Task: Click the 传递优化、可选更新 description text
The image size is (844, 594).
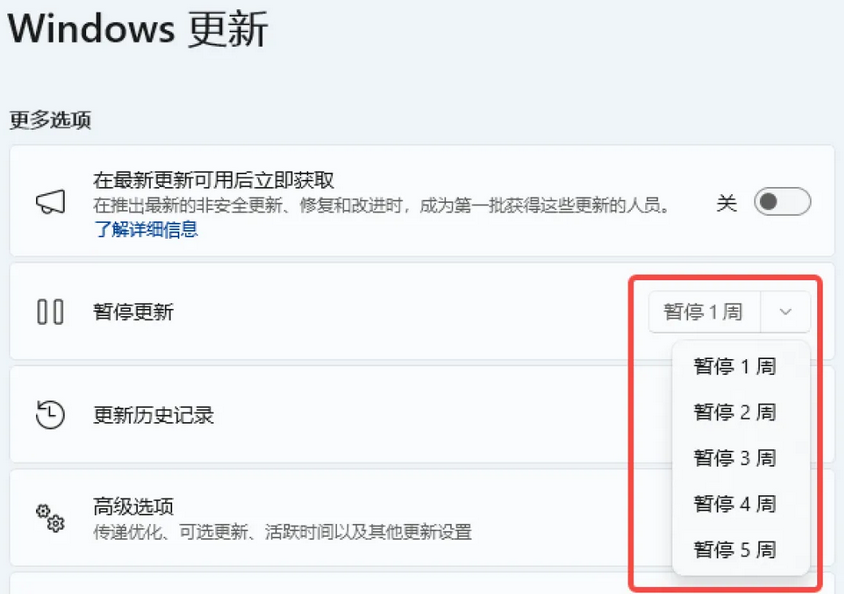Action: (283, 532)
